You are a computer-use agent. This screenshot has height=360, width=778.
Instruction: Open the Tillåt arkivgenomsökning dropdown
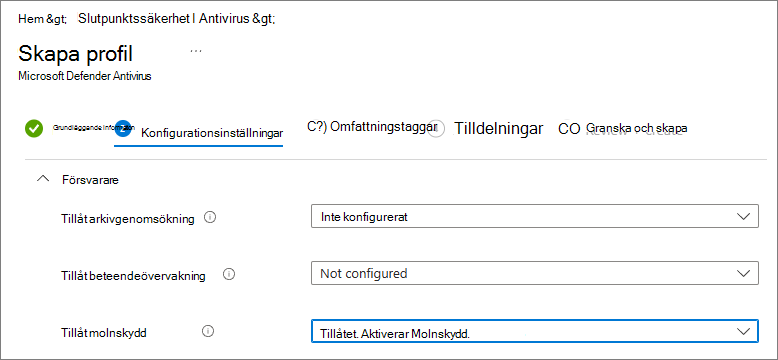[535, 216]
